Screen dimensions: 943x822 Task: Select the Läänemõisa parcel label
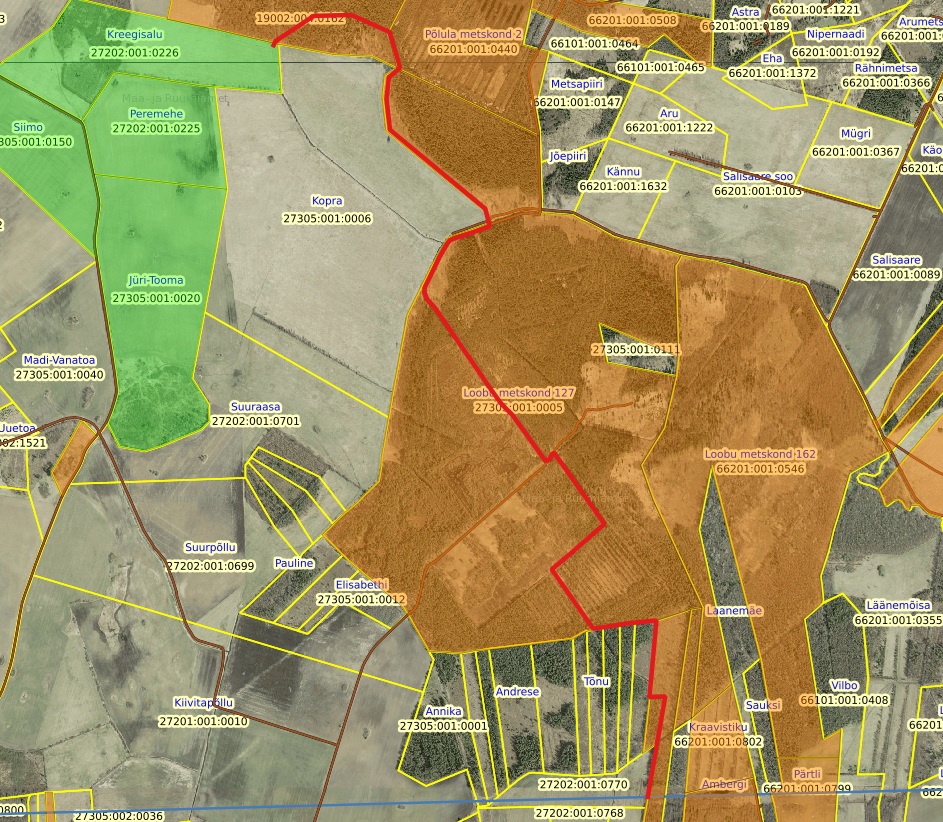897,606
